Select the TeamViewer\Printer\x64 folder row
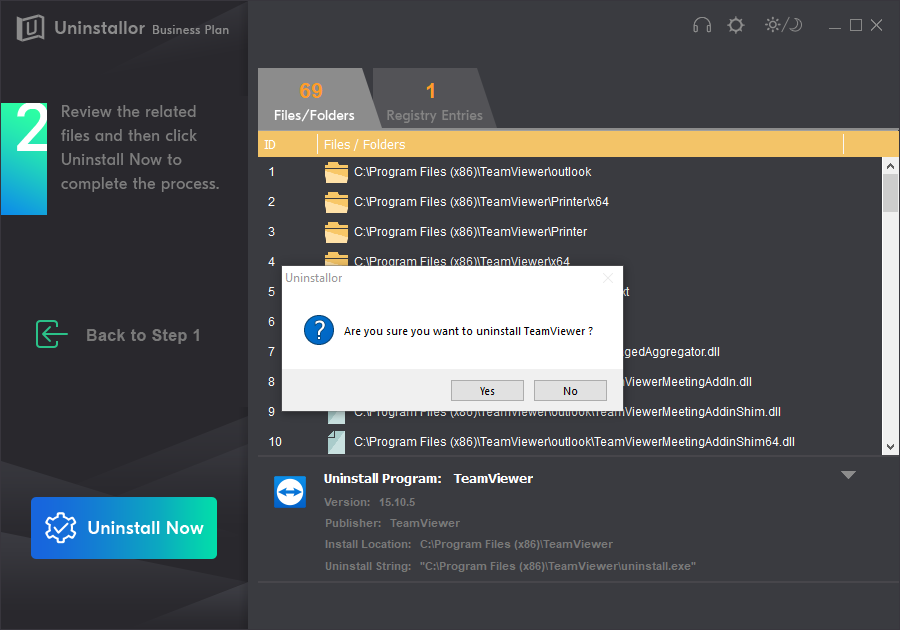 [570, 202]
